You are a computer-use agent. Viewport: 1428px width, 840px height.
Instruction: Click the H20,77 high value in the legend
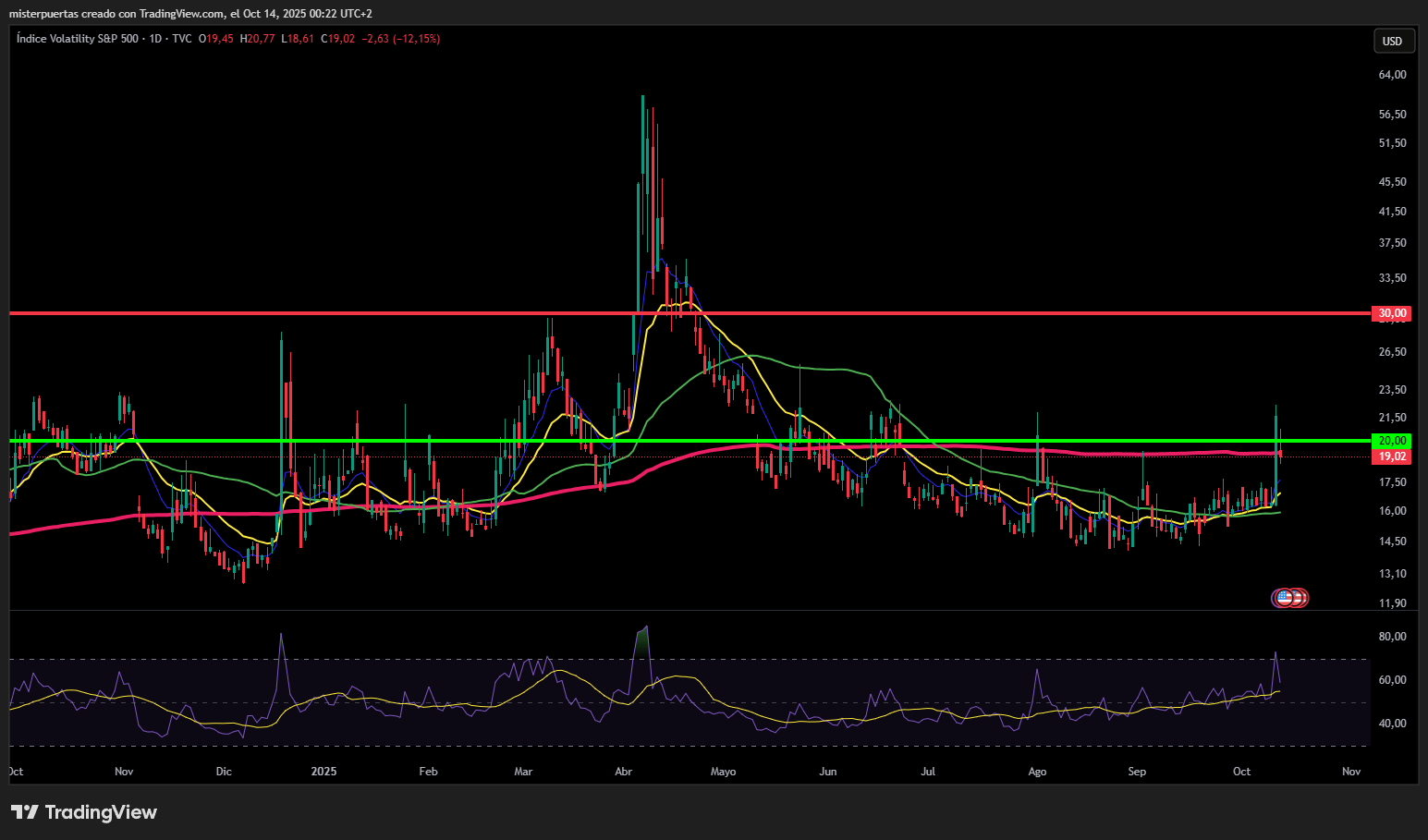point(257,39)
